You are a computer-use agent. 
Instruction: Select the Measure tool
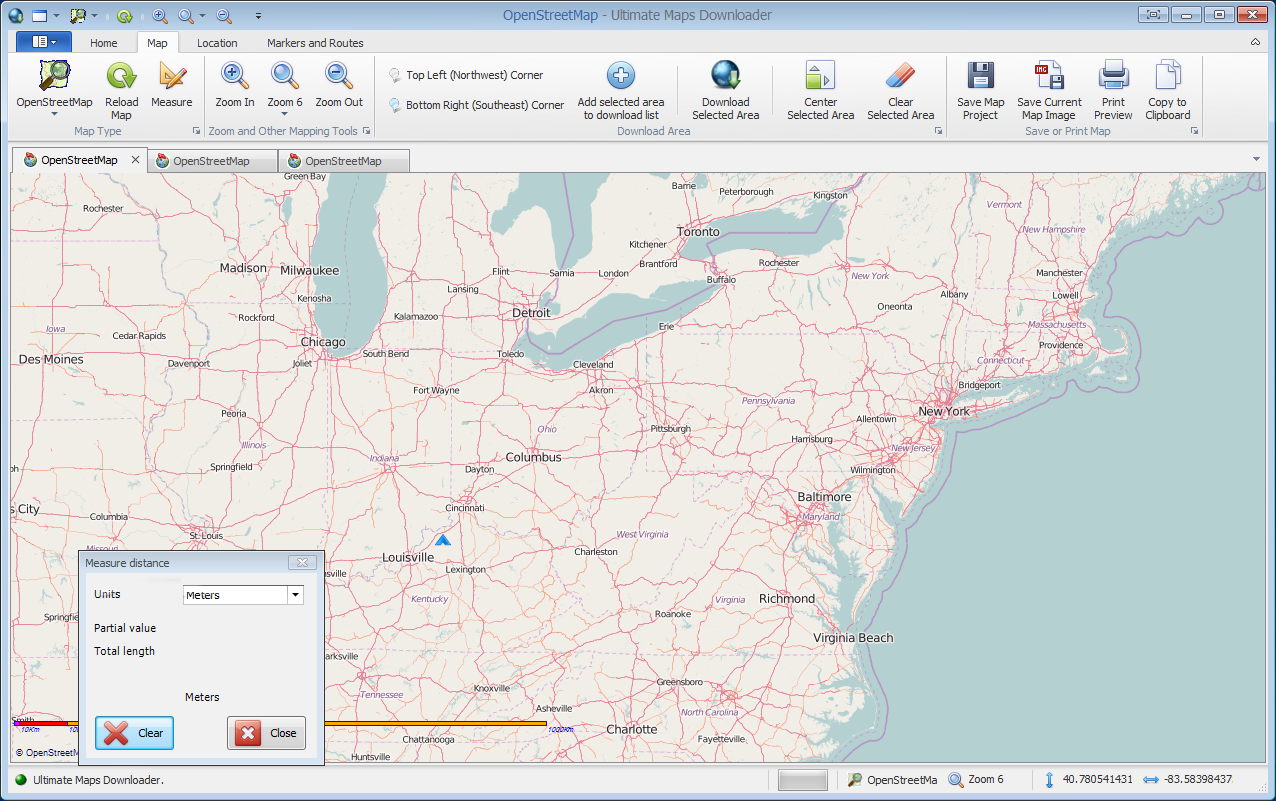[172, 77]
